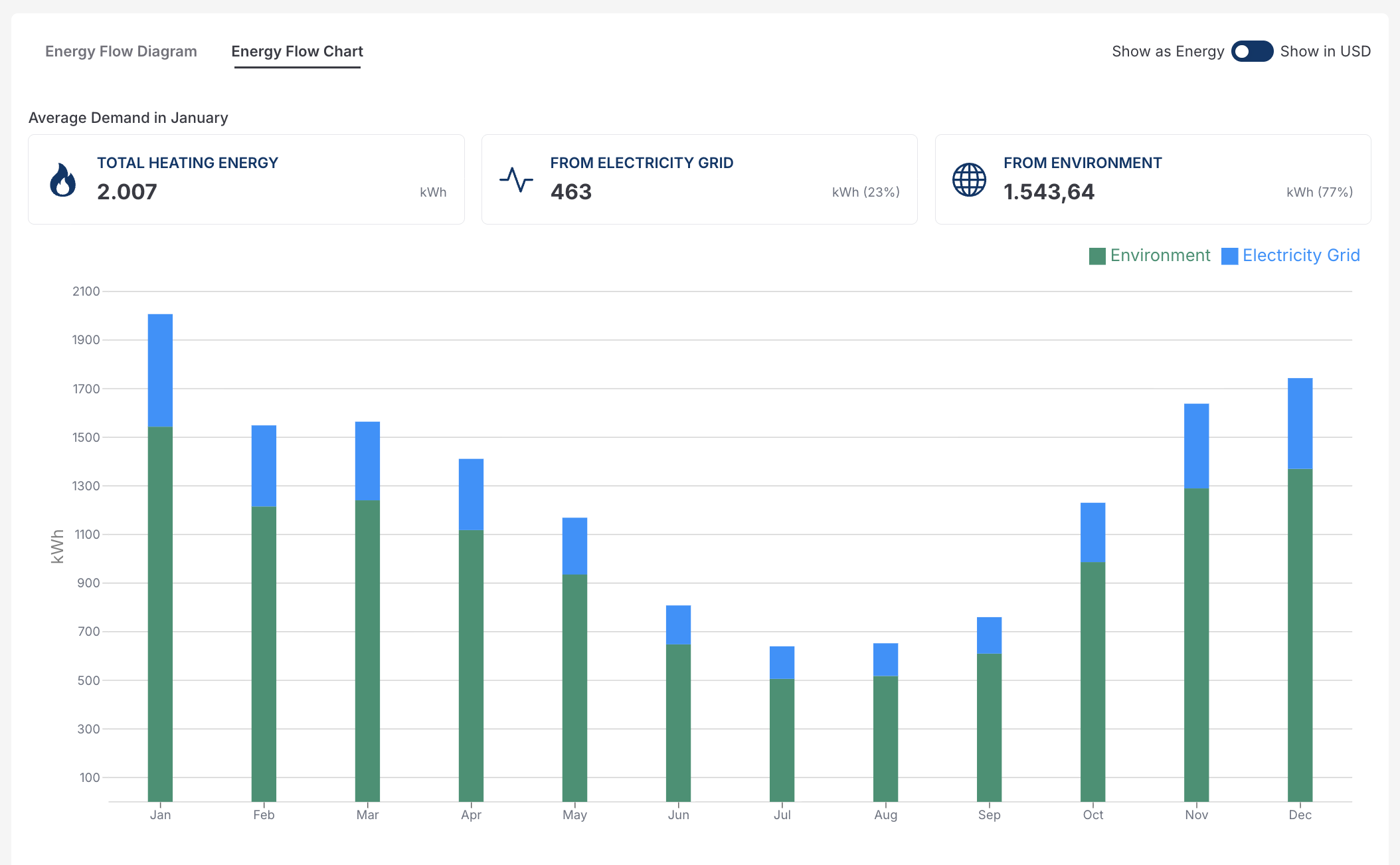This screenshot has height=865, width=1400.
Task: Hide the Environment series via legend label
Action: pos(1160,256)
